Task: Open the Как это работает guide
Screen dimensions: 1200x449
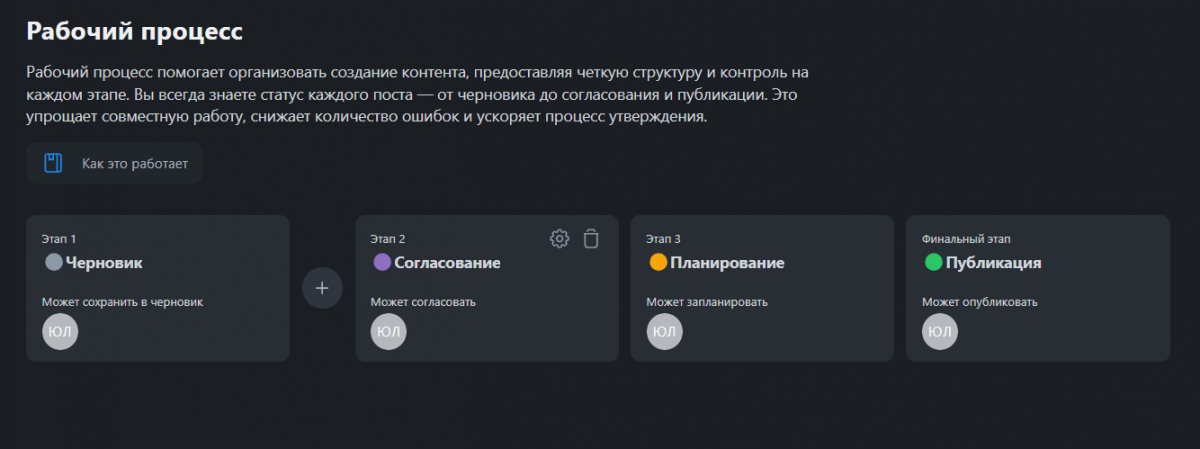Action: click(134, 163)
